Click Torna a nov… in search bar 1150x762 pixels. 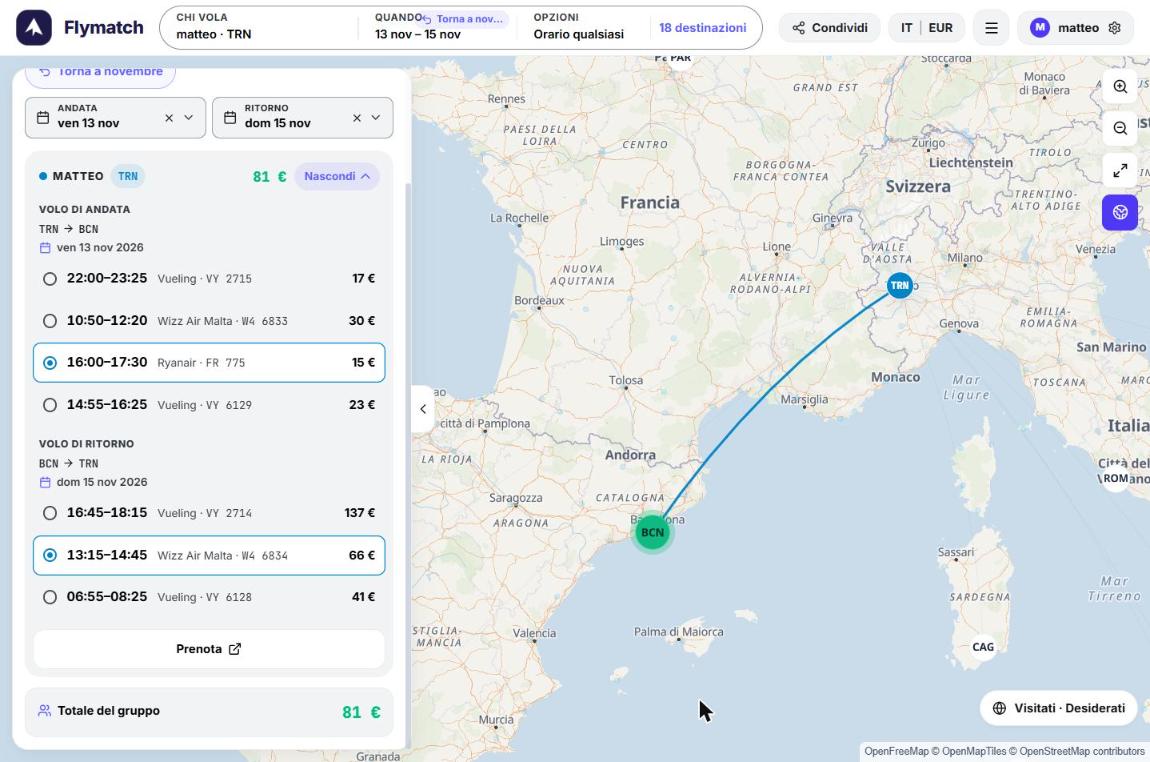[x=464, y=18]
